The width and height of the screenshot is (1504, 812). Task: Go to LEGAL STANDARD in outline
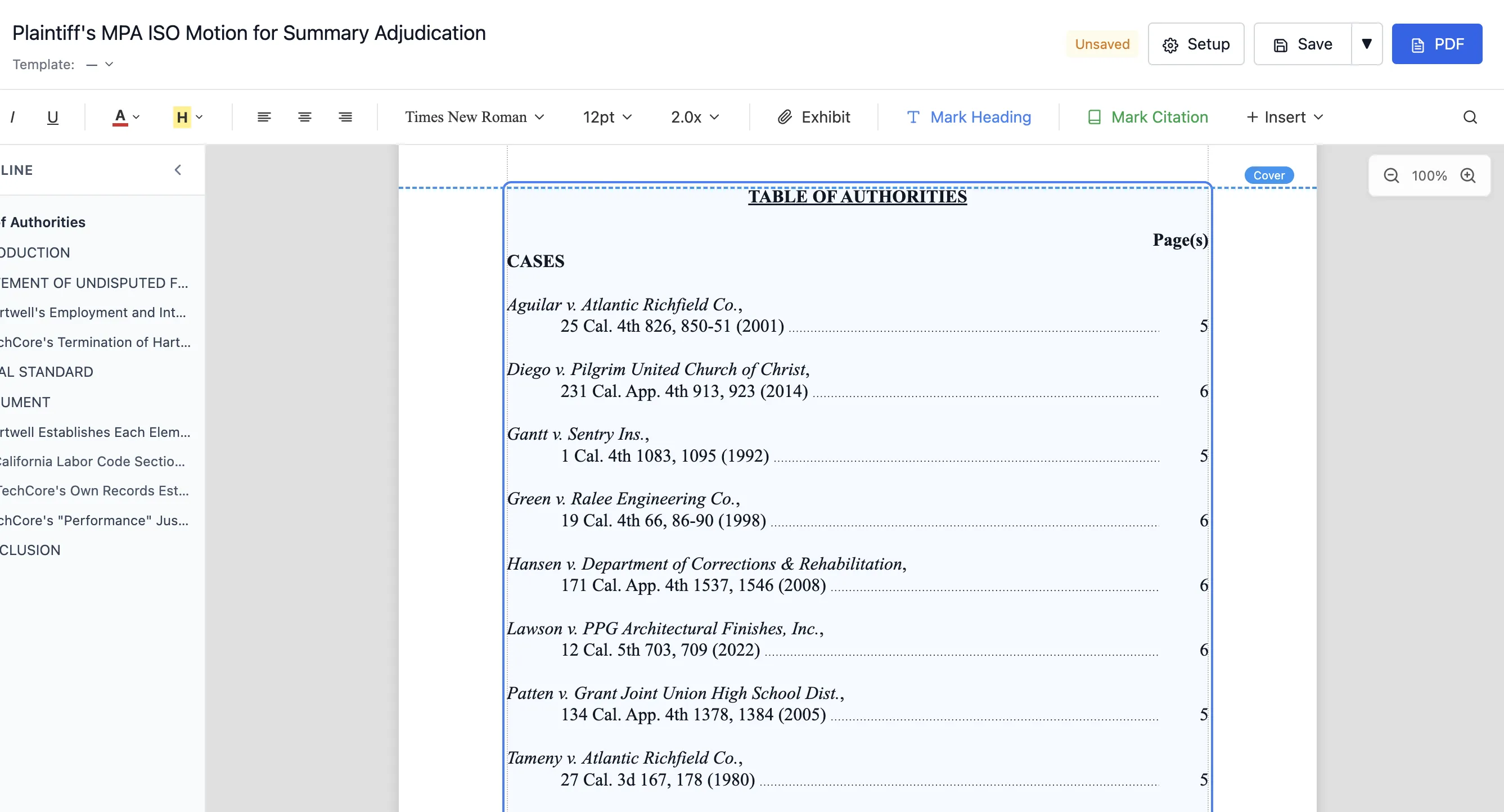click(x=47, y=372)
